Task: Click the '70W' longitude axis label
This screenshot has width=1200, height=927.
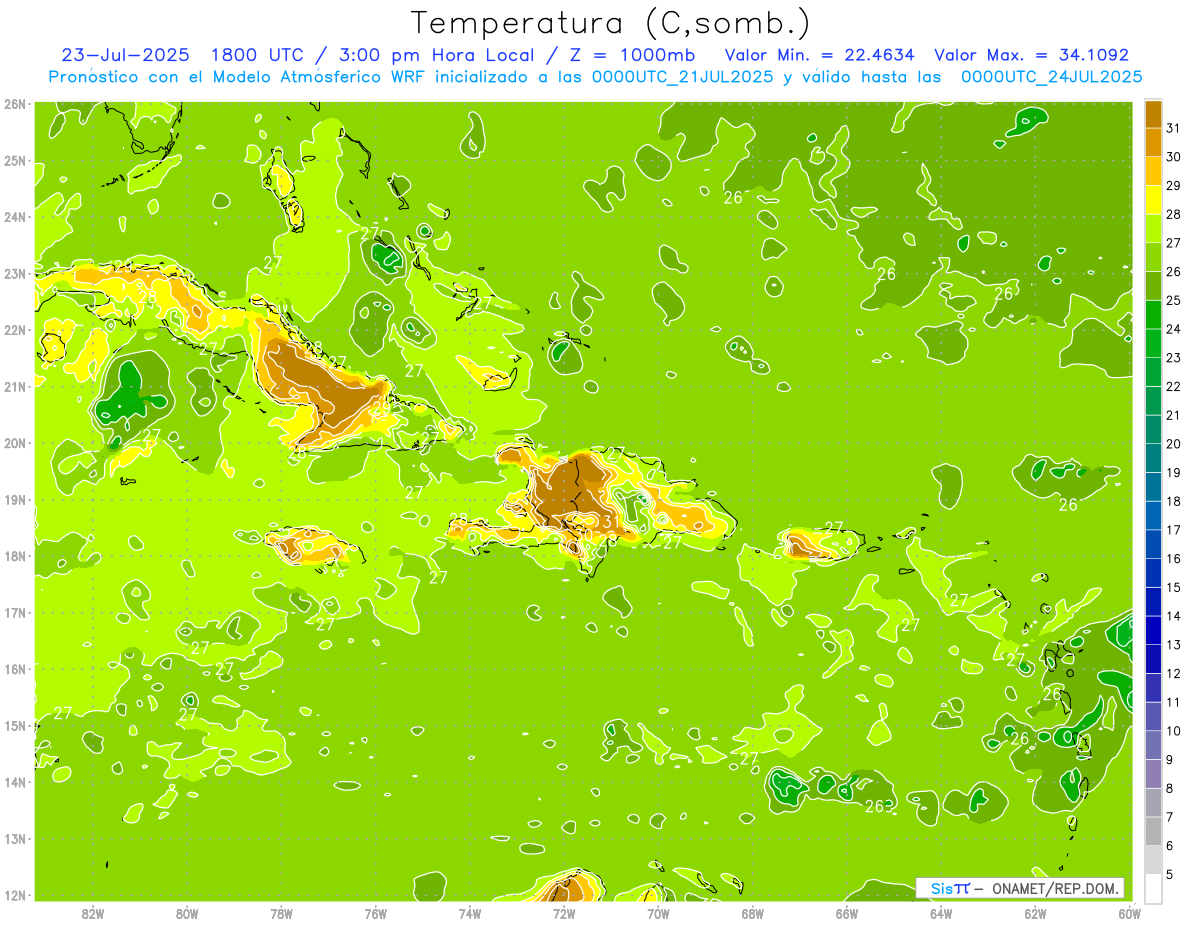Action: point(658,914)
